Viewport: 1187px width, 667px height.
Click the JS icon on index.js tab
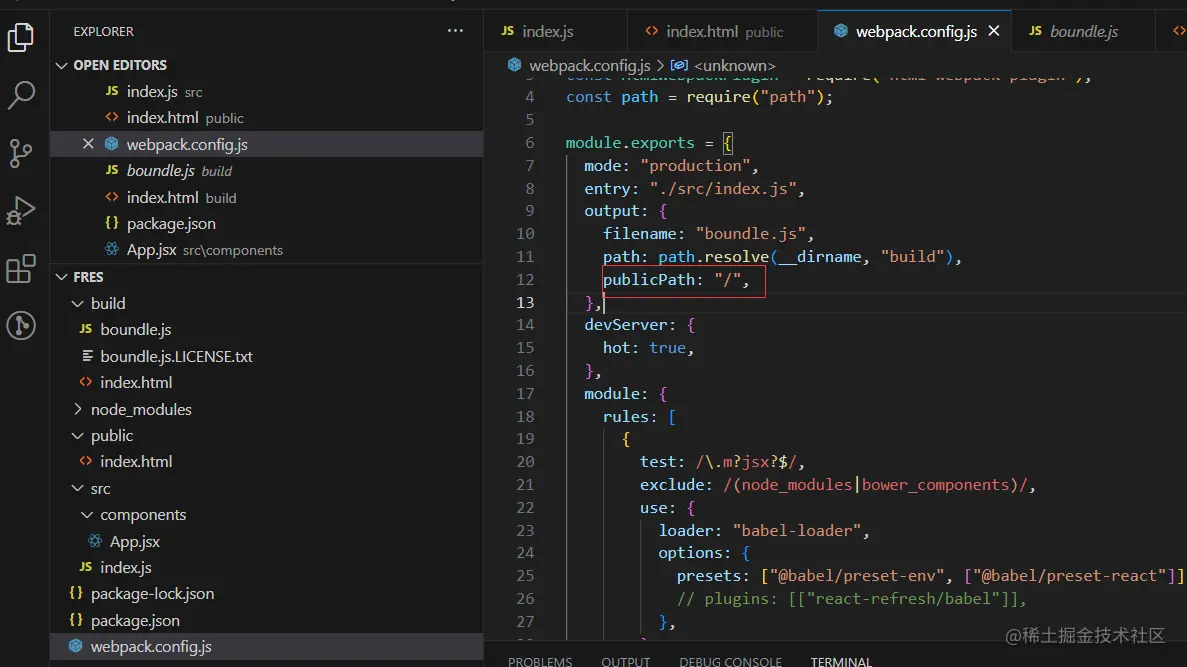(507, 31)
